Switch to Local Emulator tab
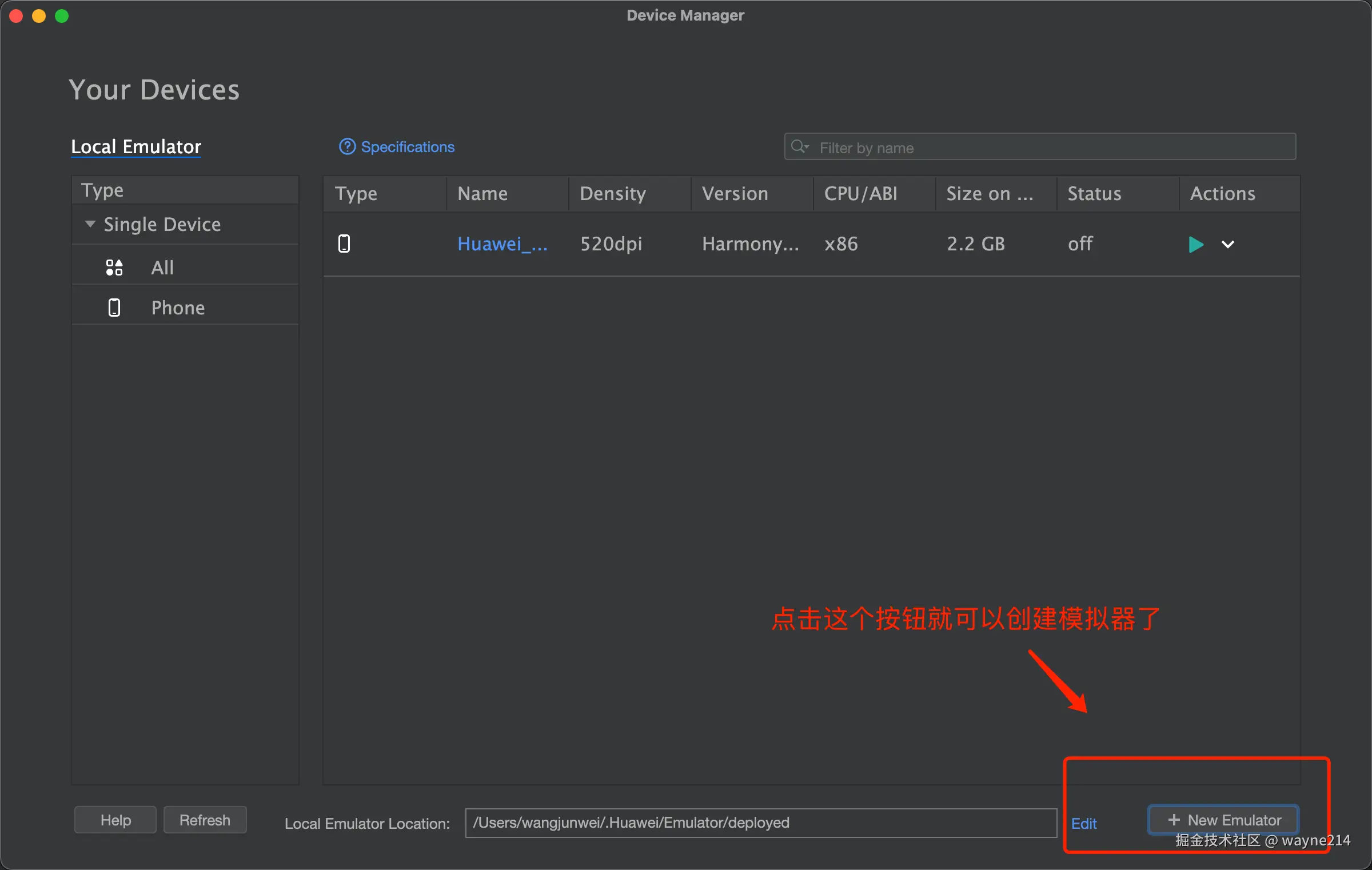Screen dimensions: 1372x870 (x=136, y=147)
